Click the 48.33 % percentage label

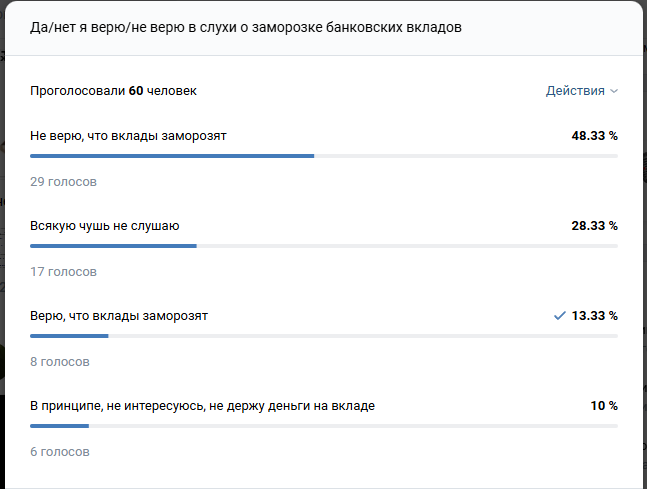pos(594,135)
